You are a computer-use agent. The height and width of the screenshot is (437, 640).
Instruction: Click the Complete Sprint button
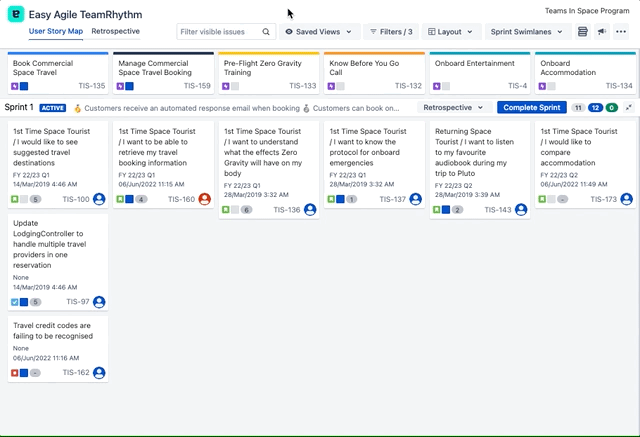(531, 107)
